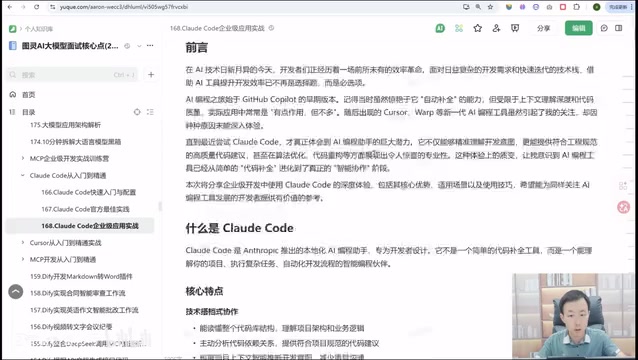
Task: Click the browser update pill button
Action: pyautogui.click(x=620, y=7)
